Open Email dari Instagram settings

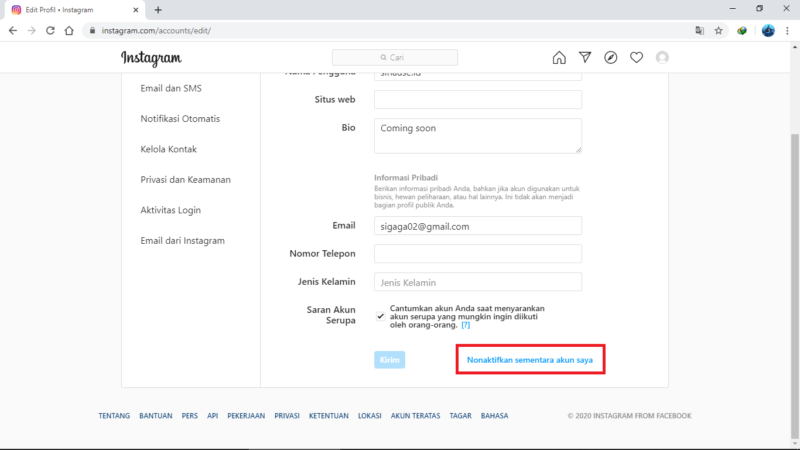click(x=182, y=241)
